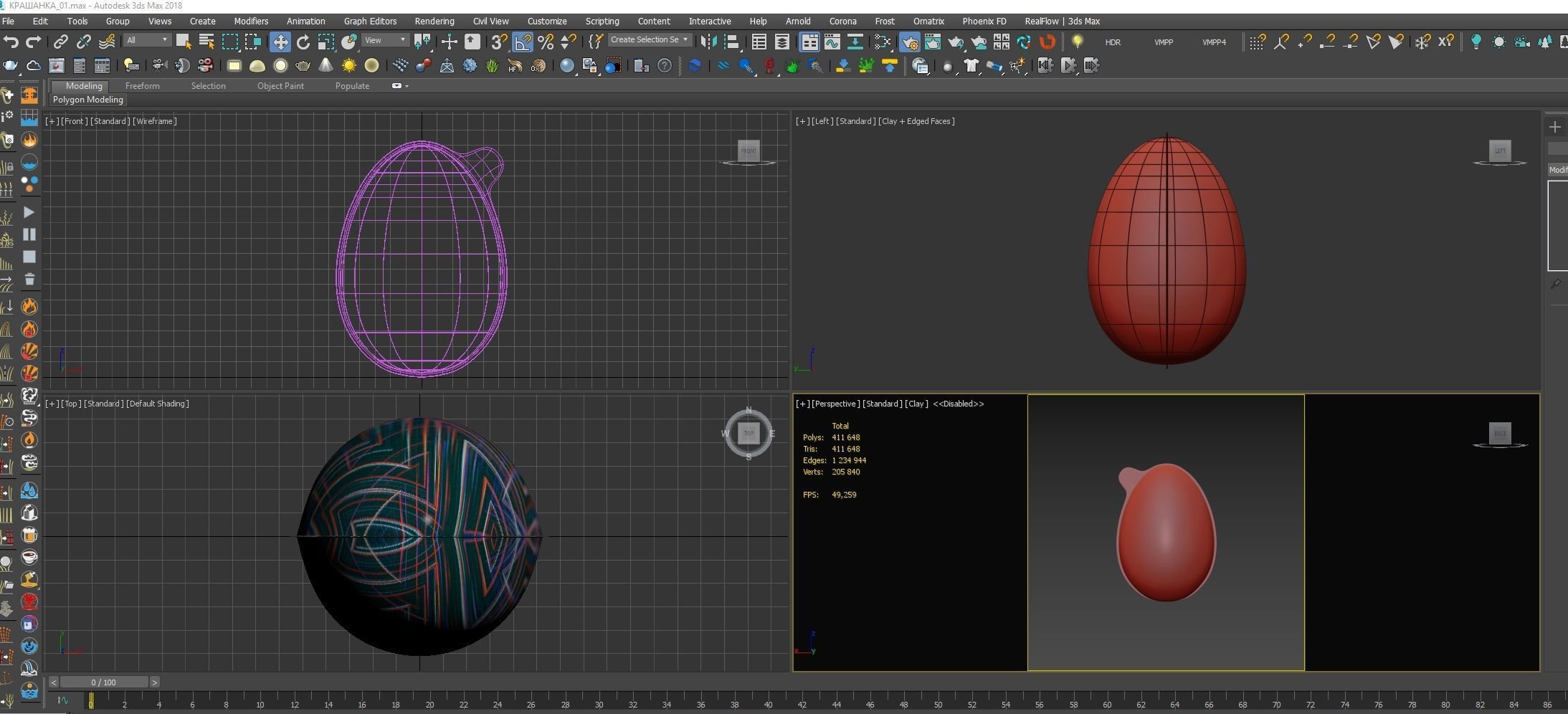Open the [Default Shading] menu in Top viewport
The image size is (1568, 714).
click(157, 404)
